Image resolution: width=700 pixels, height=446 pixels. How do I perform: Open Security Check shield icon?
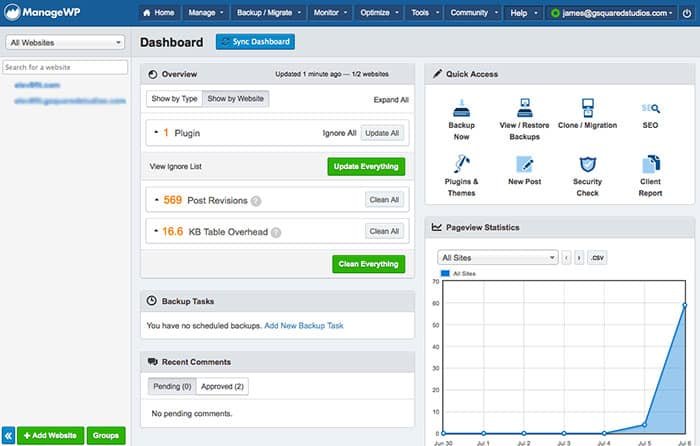(x=588, y=164)
